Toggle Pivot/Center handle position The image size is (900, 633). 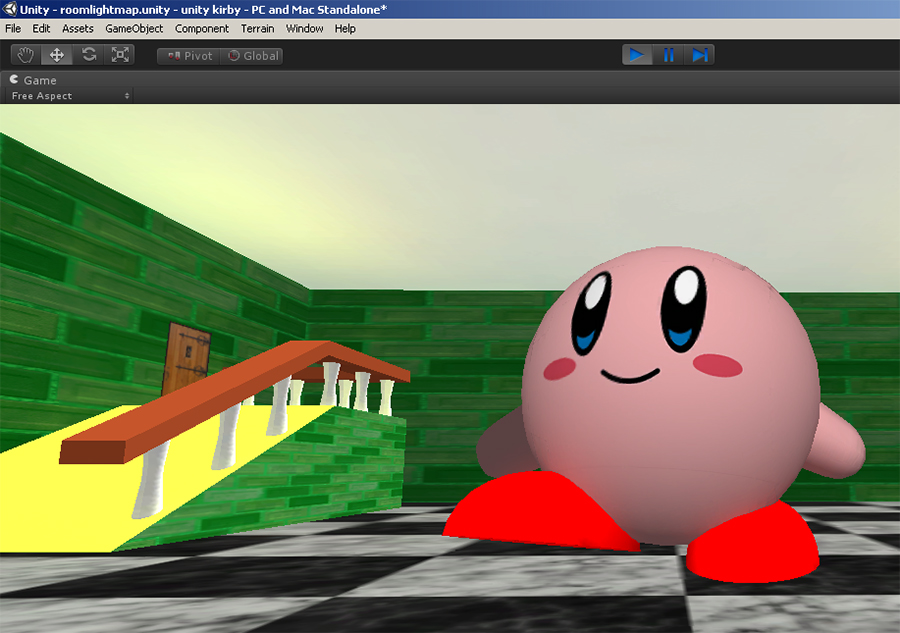pos(189,56)
